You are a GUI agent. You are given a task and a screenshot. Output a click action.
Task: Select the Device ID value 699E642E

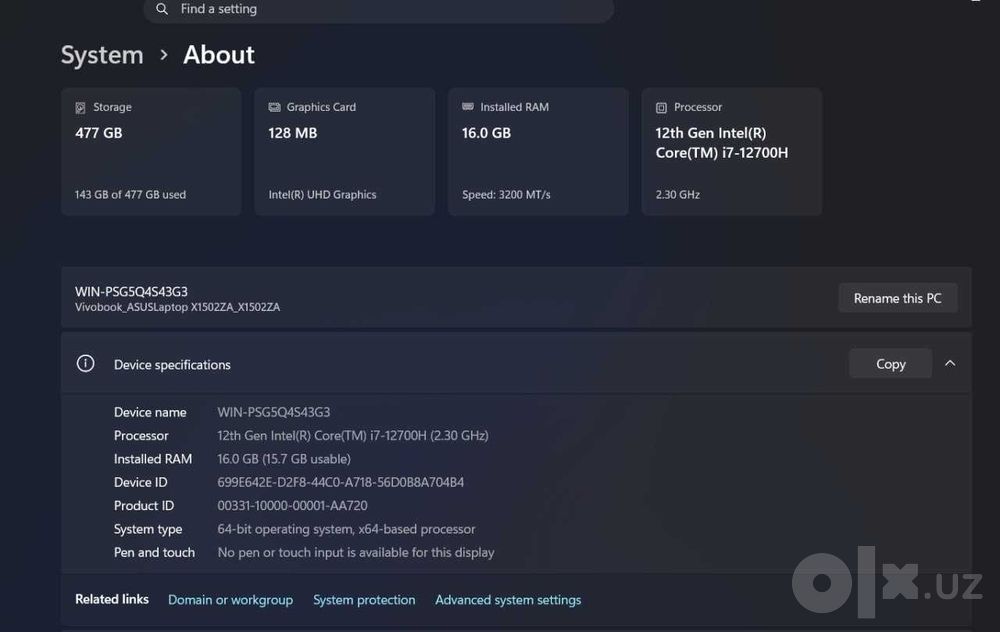(x=341, y=483)
